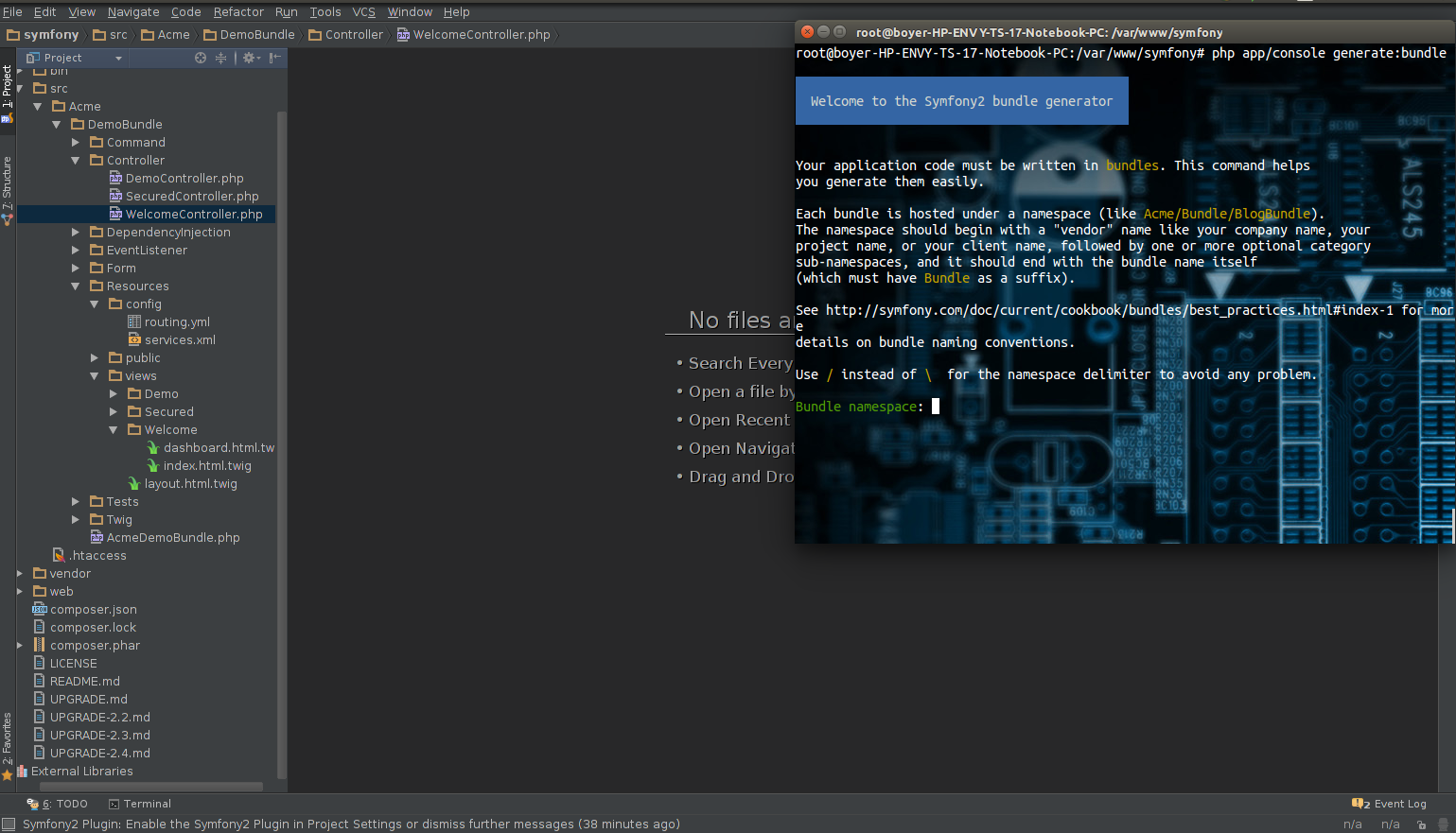This screenshot has width=1456, height=833.
Task: Click the lock icon in the status bar
Action: point(1421,824)
